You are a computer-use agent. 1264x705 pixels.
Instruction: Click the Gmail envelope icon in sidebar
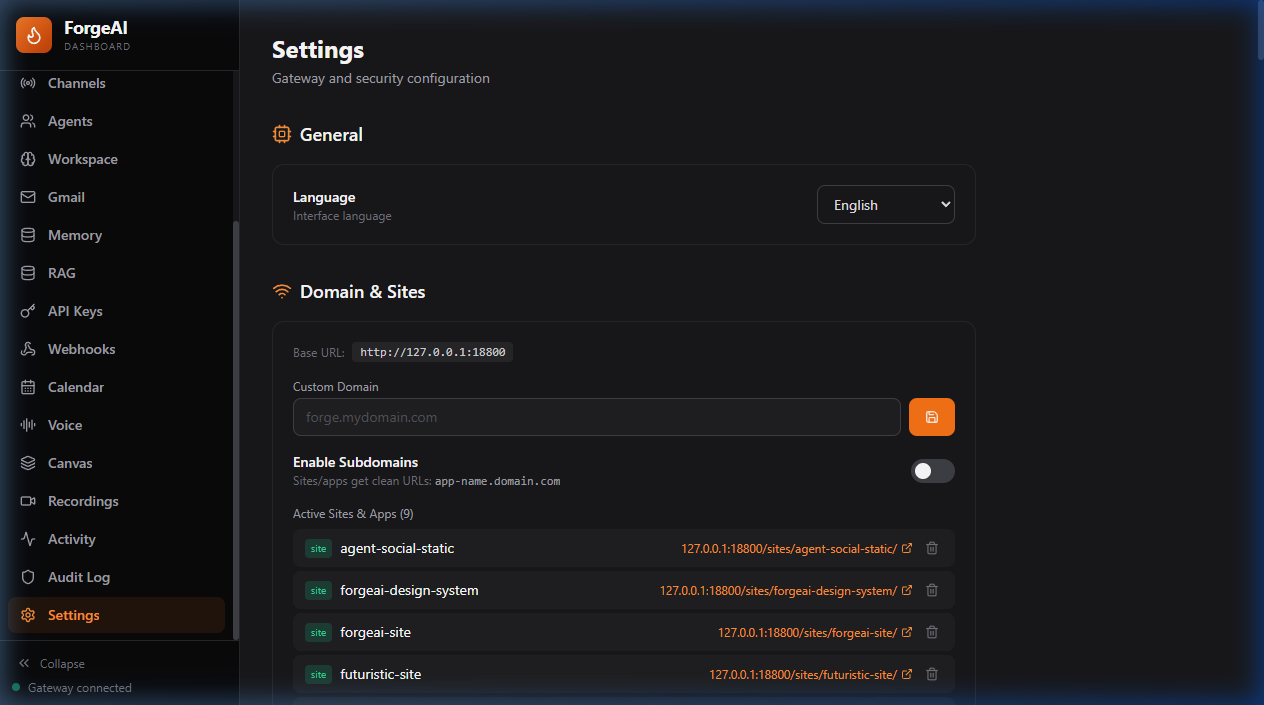(28, 197)
